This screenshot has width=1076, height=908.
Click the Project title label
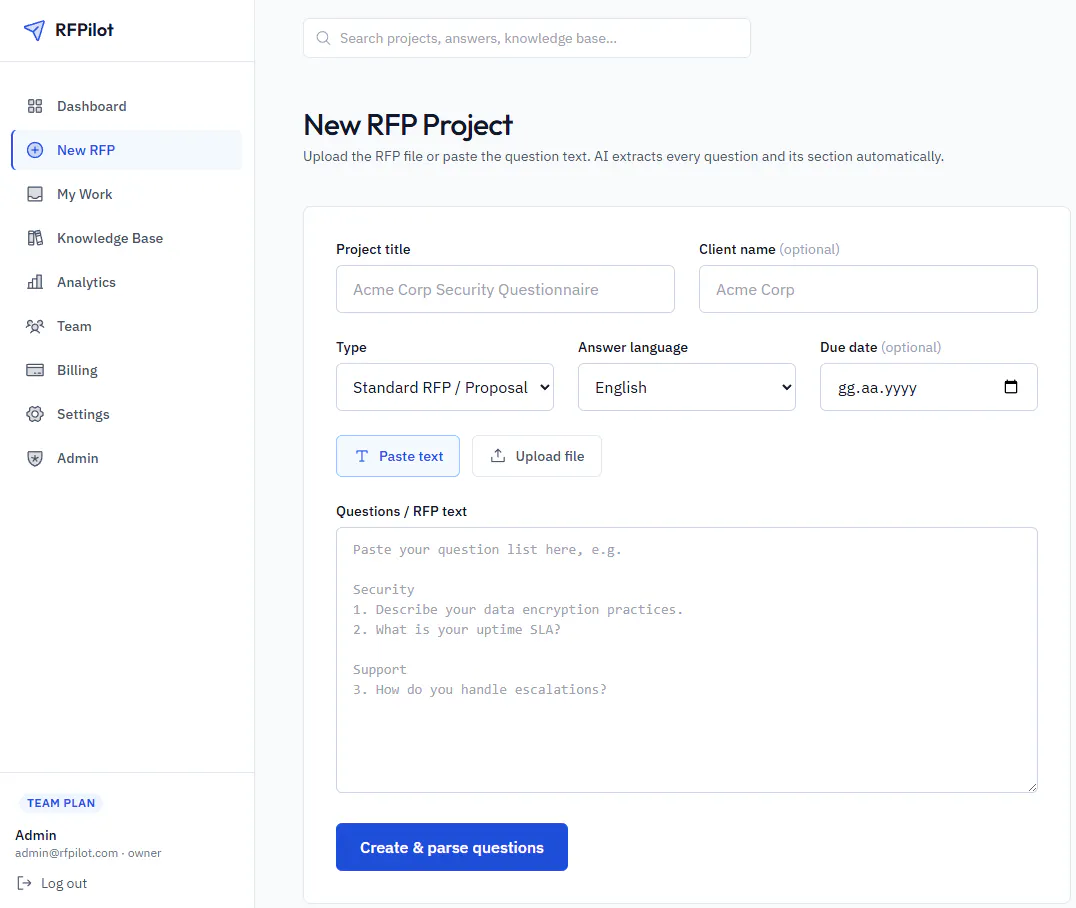[373, 249]
